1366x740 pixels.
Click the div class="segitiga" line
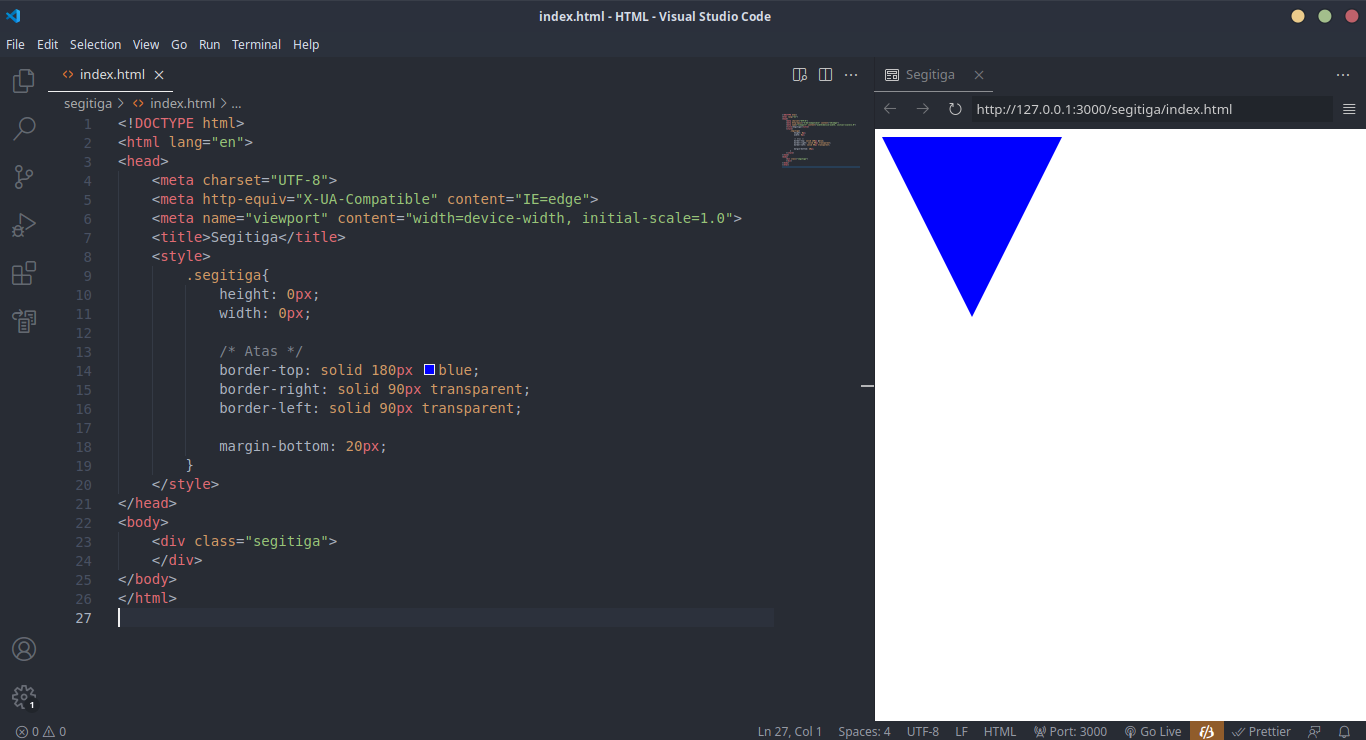[x=244, y=541]
